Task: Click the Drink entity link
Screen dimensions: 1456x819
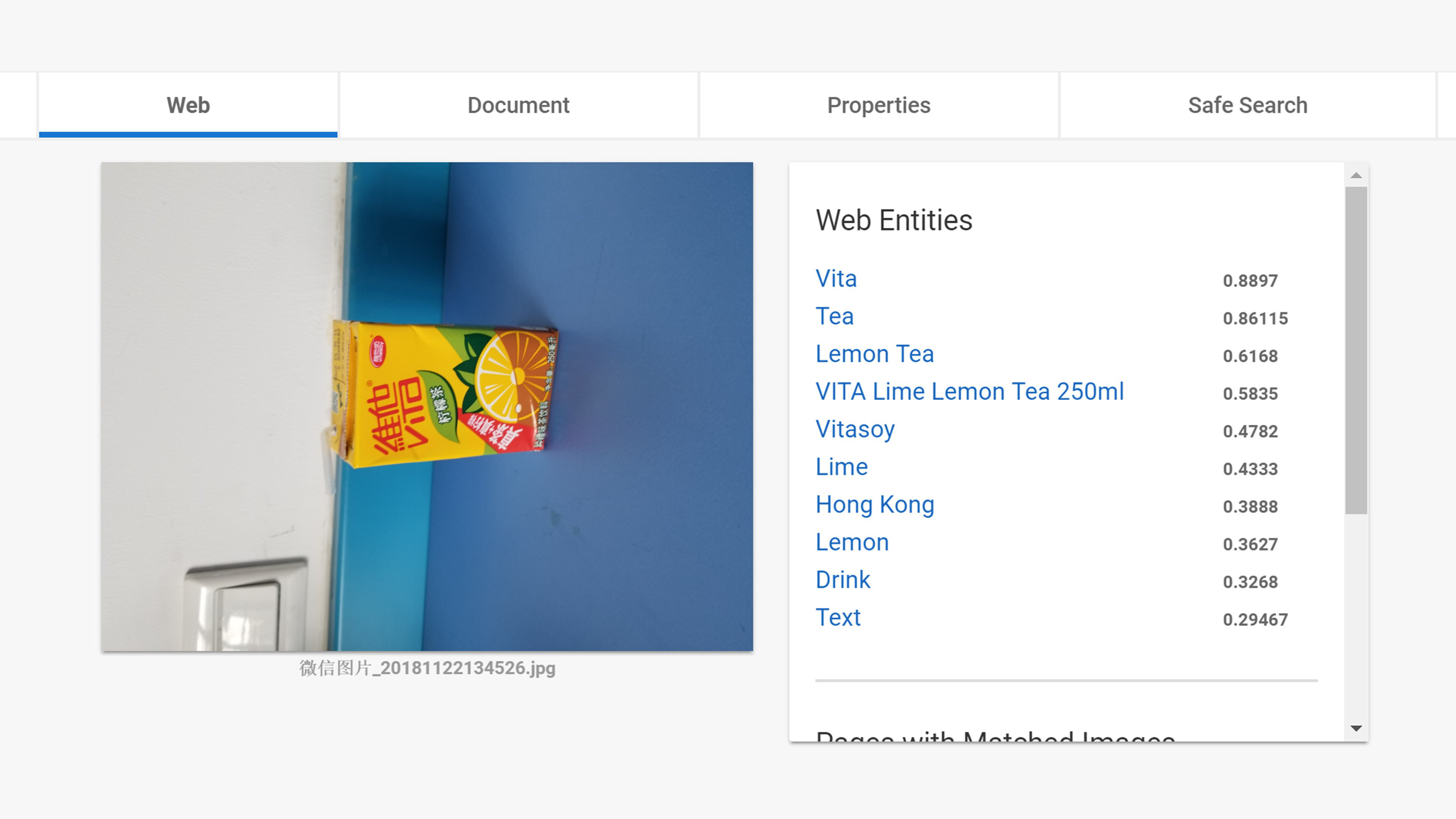Action: 843,580
